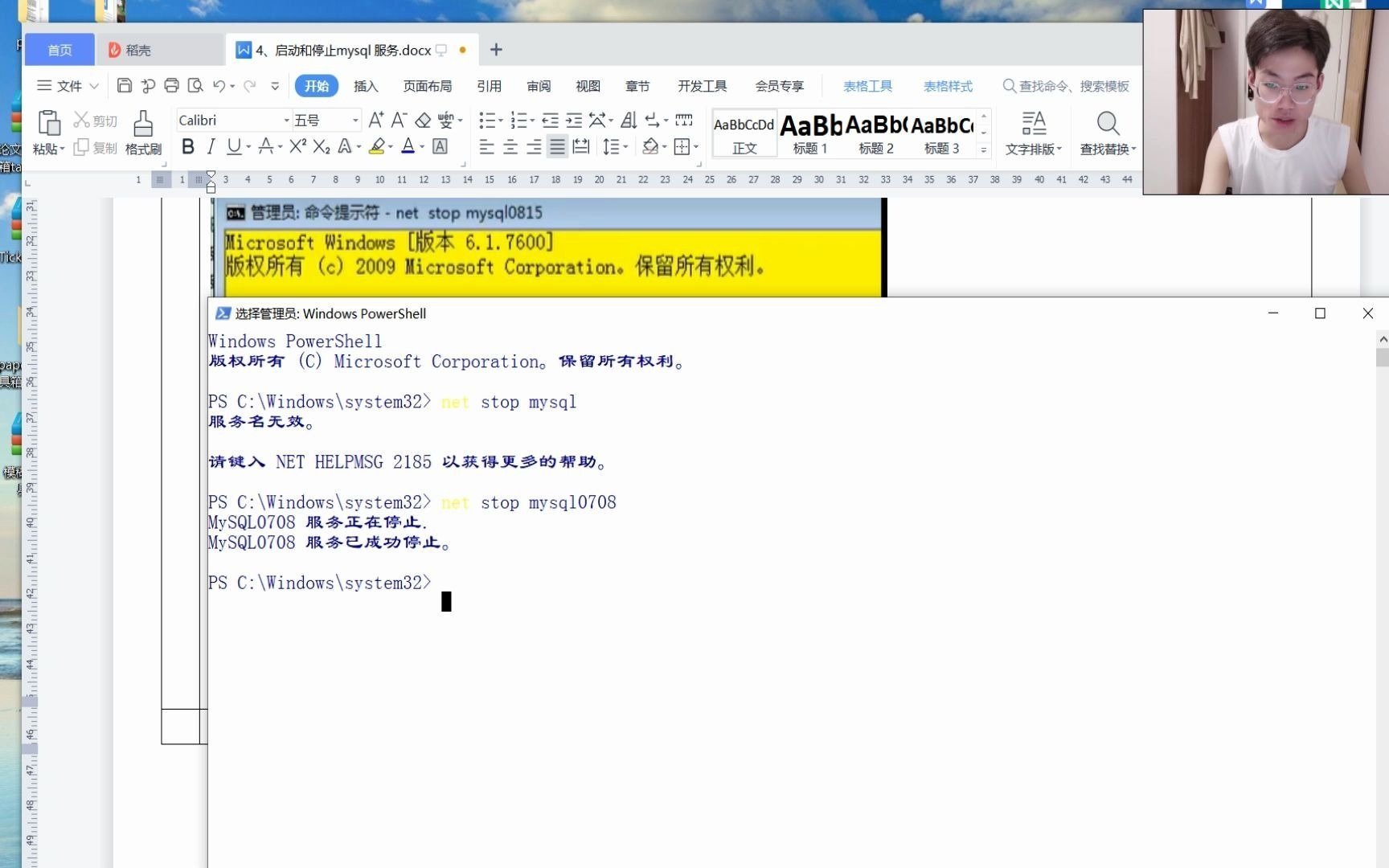This screenshot has width=1389, height=868.
Task: Open the 审阅 ribbon tab
Action: (x=539, y=86)
